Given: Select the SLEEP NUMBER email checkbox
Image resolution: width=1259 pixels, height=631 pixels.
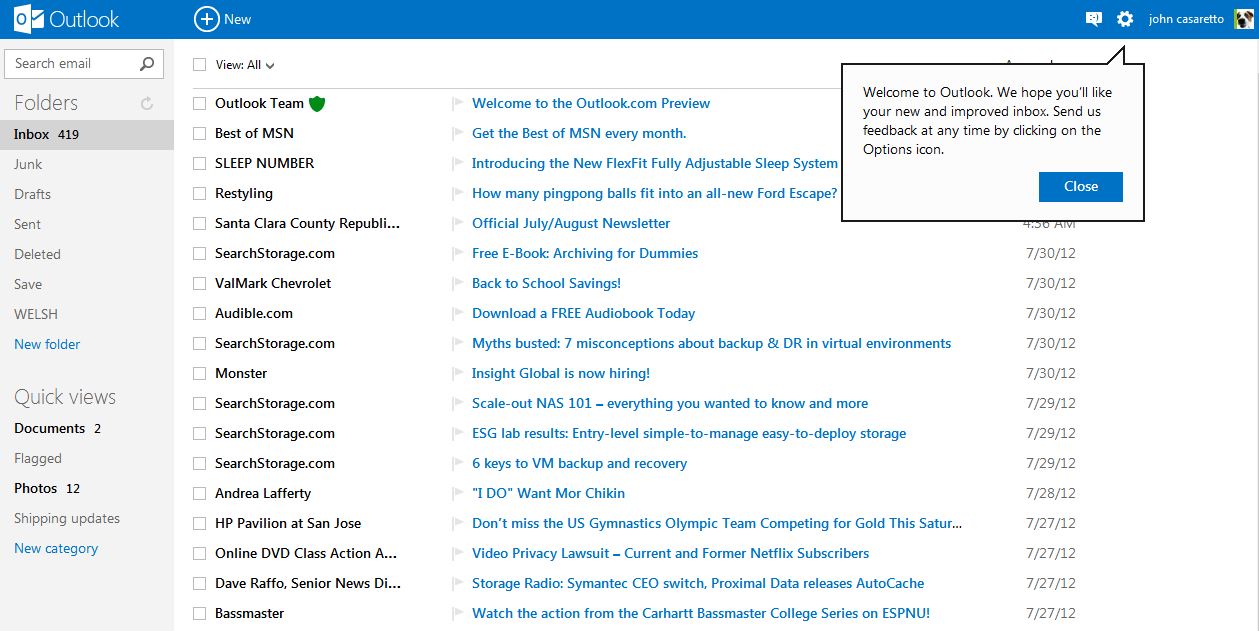Looking at the screenshot, I should tap(199, 163).
